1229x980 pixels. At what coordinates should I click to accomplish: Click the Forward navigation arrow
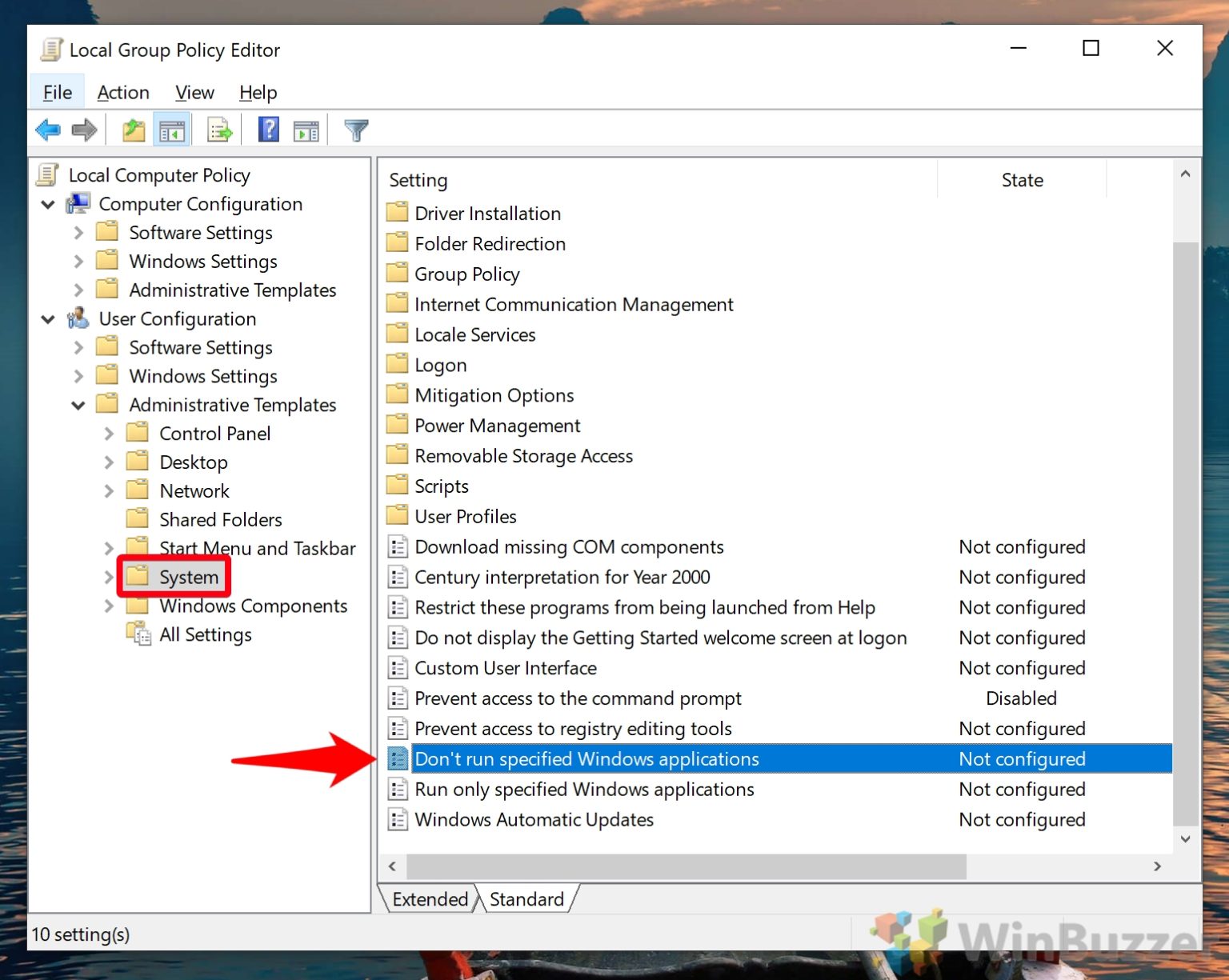click(x=83, y=129)
